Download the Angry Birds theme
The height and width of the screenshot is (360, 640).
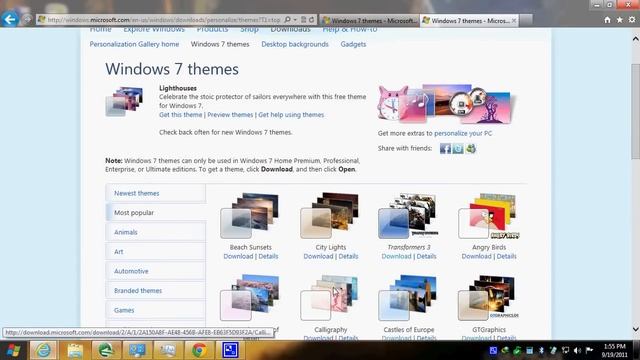pos(476,256)
